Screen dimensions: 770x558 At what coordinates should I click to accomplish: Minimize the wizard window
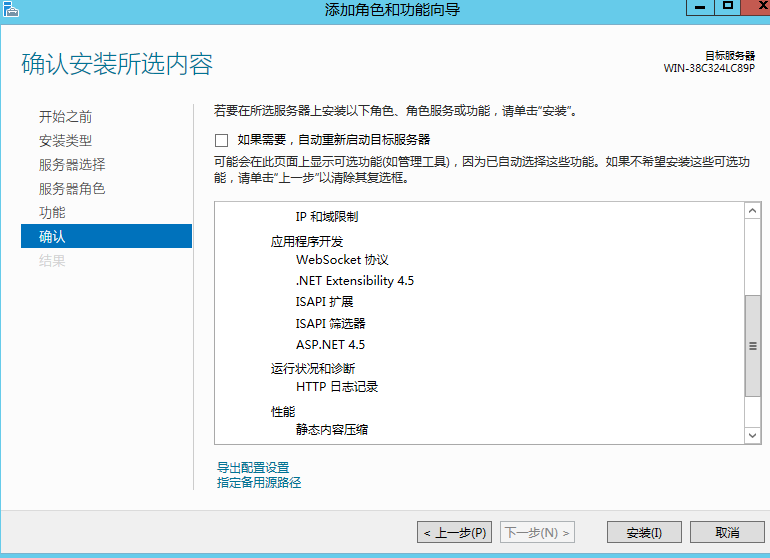point(698,6)
